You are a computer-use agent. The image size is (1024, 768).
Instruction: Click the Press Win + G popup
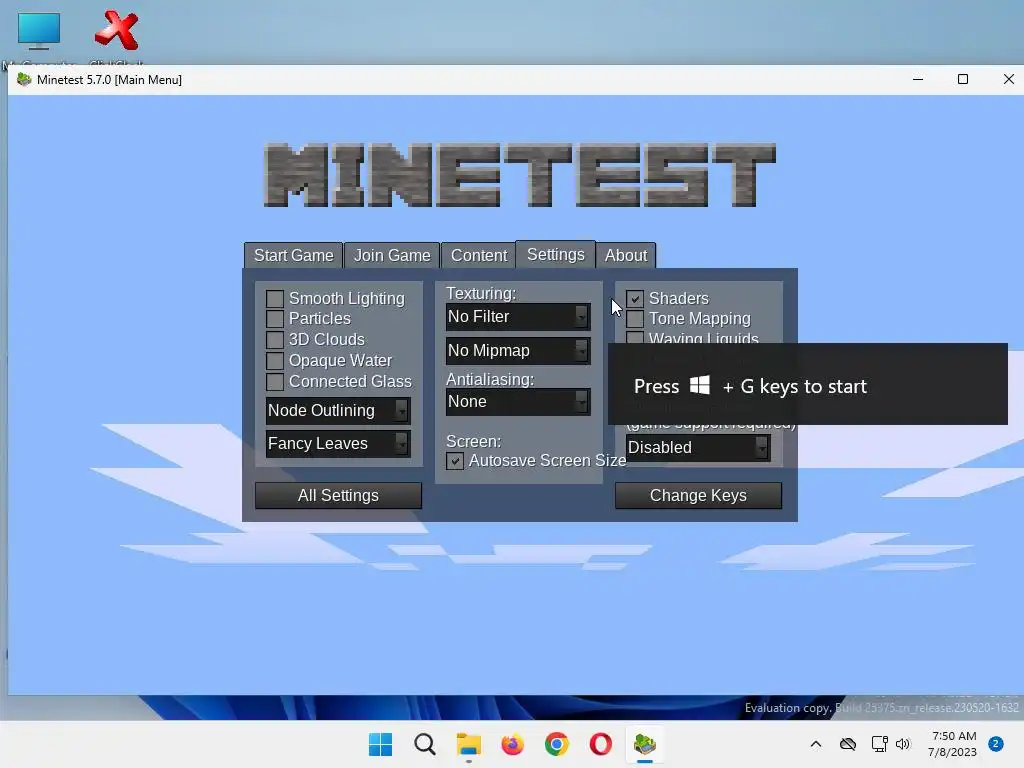click(x=808, y=385)
